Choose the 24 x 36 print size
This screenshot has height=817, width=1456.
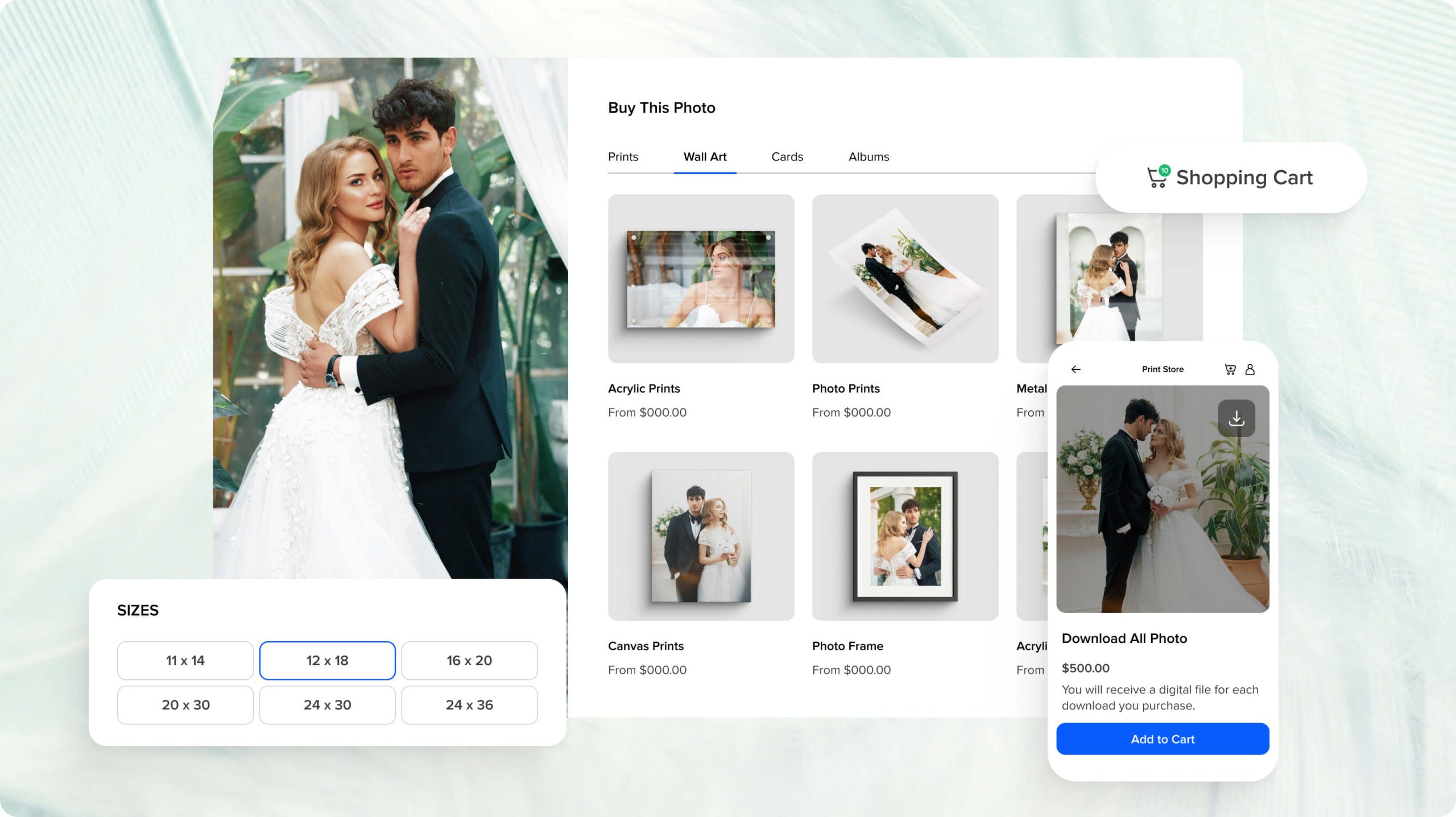pyautogui.click(x=469, y=704)
